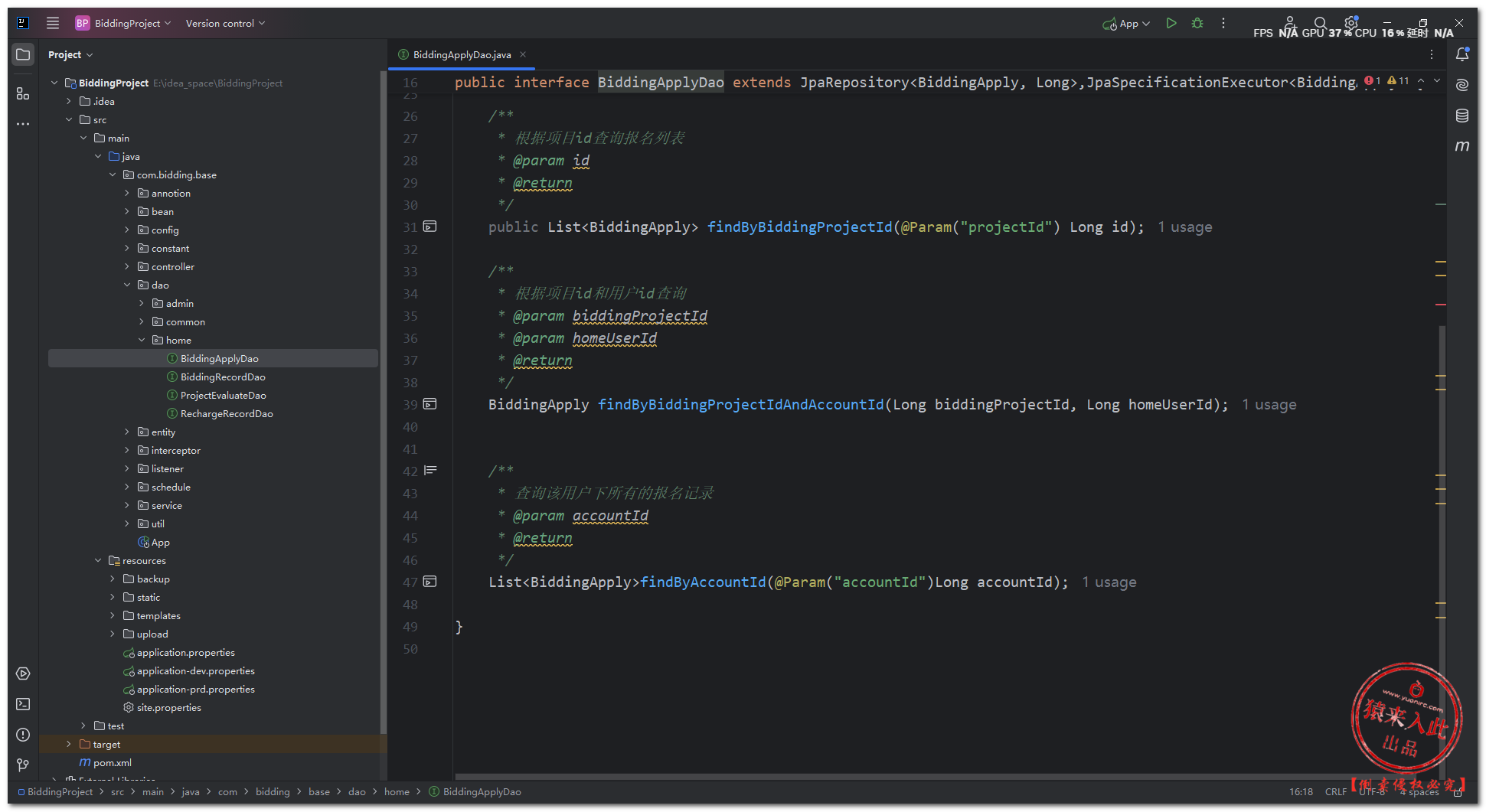Open the BiddingProject project dropdown
Image resolution: width=1486 pixels, height=812 pixels.
(124, 23)
